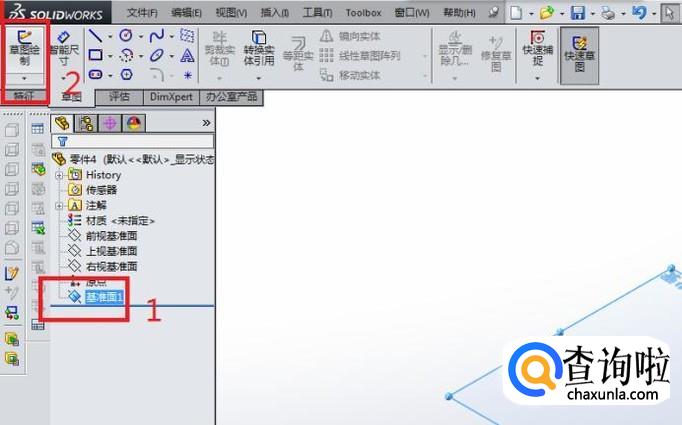Open the 文件(F) menu

pyautogui.click(x=142, y=13)
